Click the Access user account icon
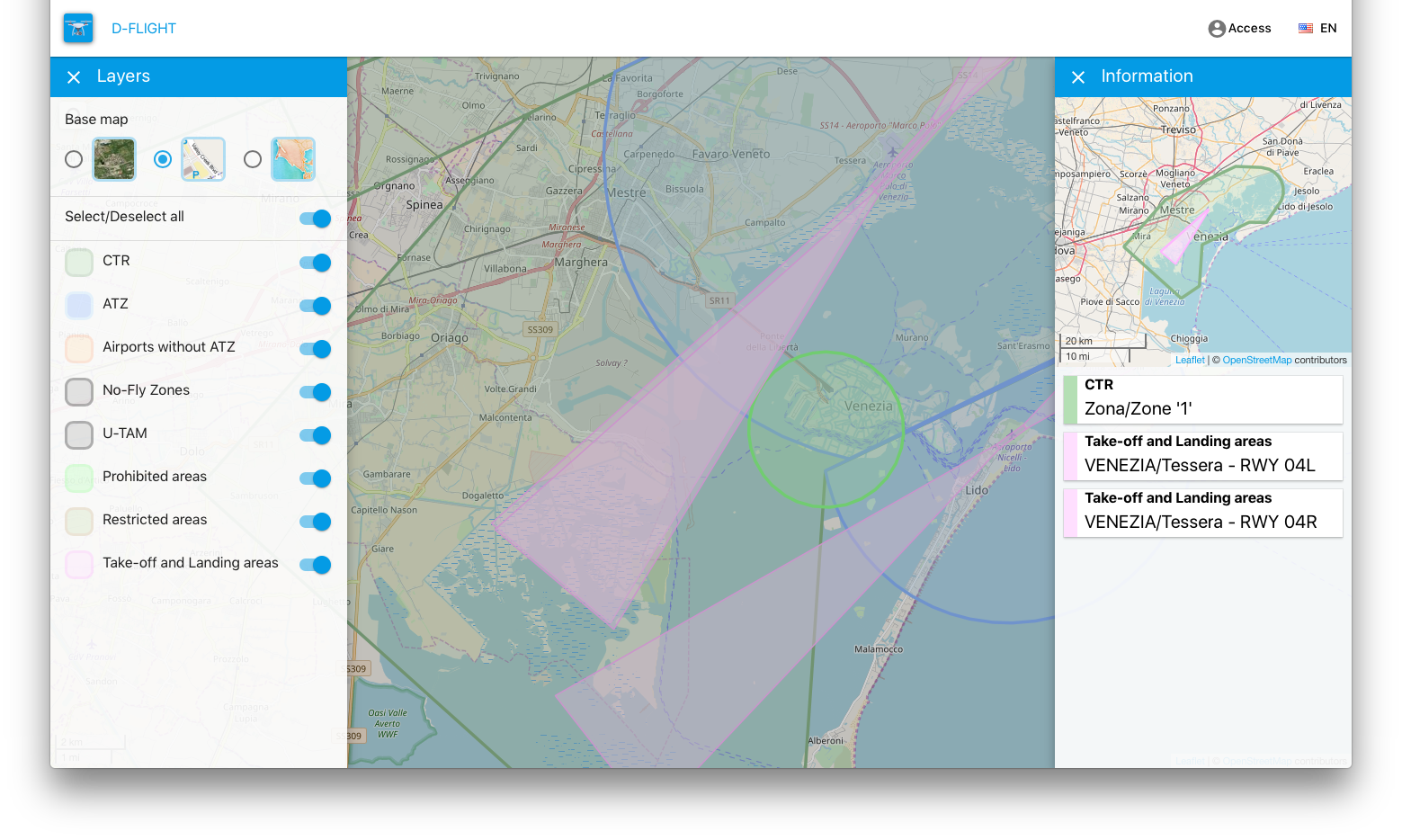The image size is (1402, 840). tap(1217, 29)
